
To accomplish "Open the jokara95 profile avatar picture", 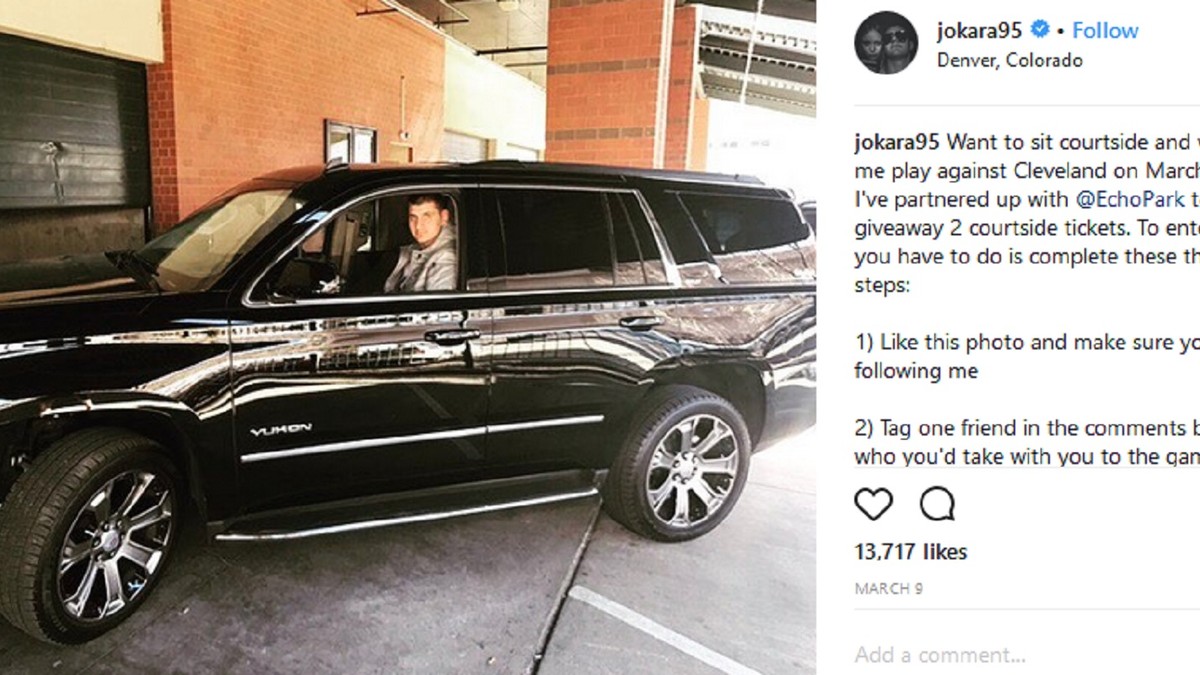I will [886, 43].
